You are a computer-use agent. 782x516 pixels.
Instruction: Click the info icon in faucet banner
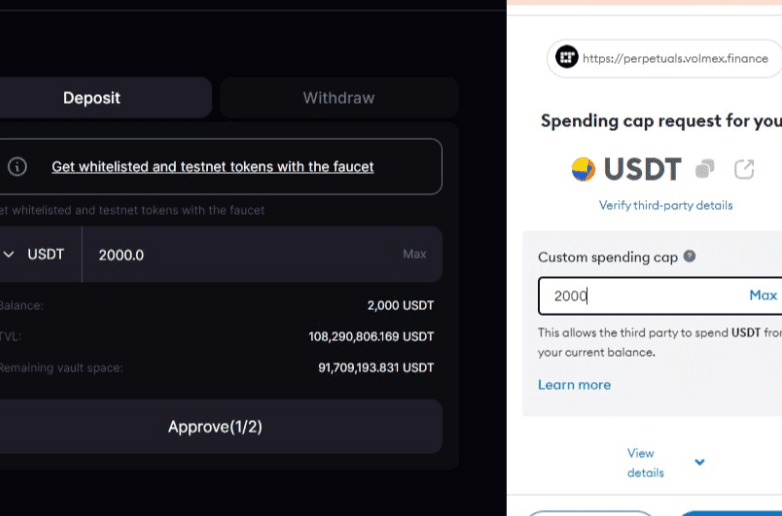[17, 167]
